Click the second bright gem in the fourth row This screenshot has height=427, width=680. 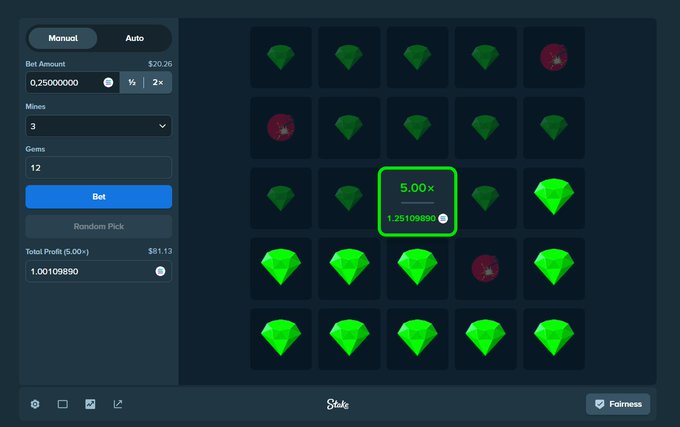[349, 268]
